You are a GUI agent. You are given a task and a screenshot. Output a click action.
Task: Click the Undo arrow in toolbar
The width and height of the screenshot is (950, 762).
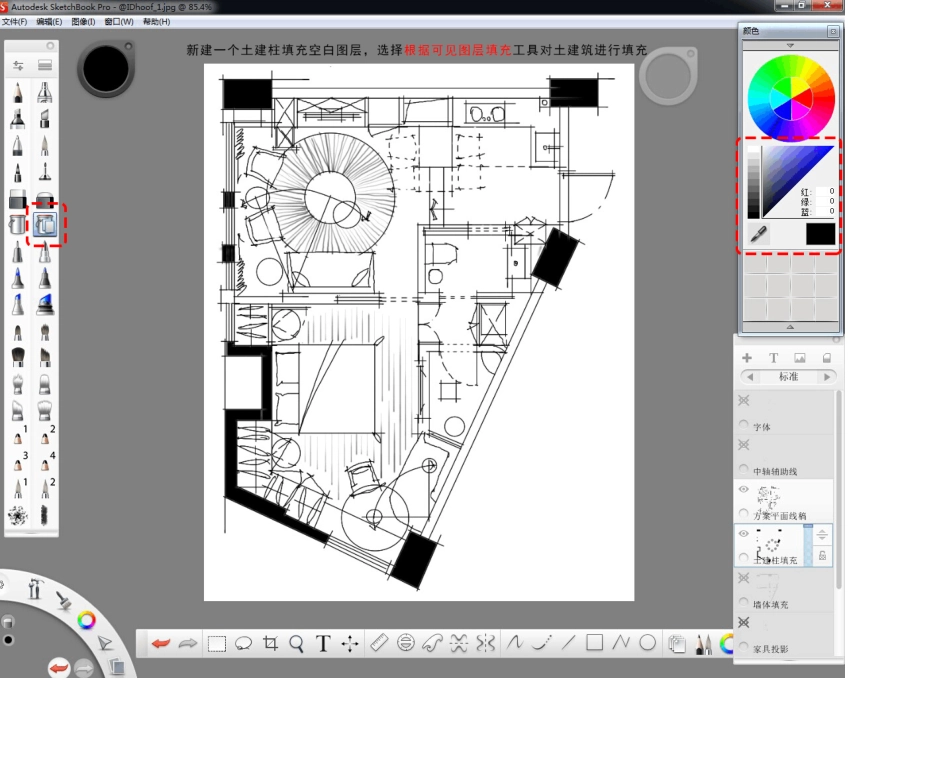click(x=161, y=643)
